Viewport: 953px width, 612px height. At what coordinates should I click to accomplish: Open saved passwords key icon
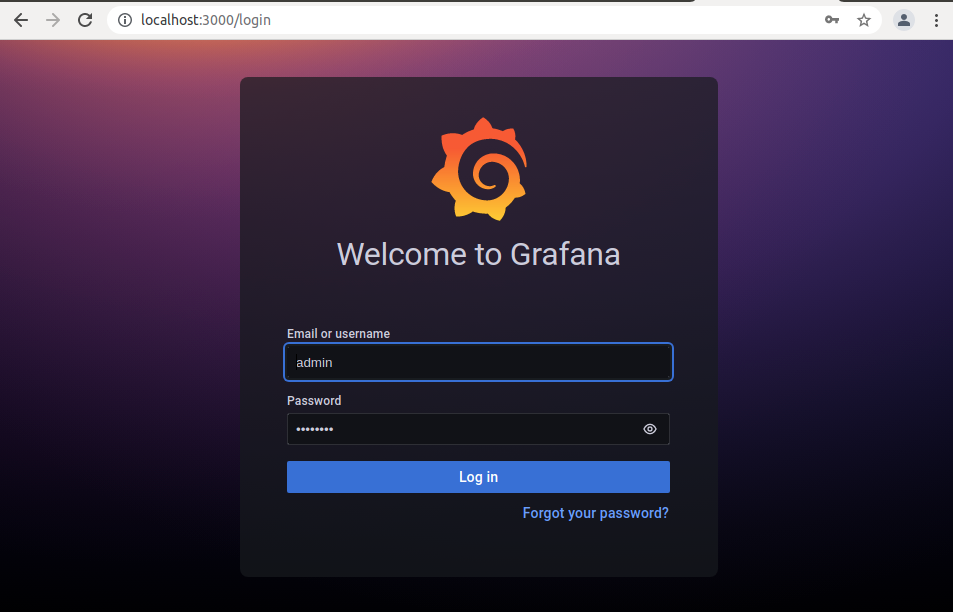tap(831, 20)
